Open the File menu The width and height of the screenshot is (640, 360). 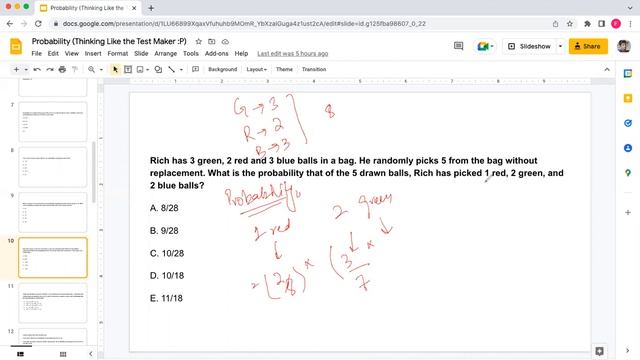[37, 53]
